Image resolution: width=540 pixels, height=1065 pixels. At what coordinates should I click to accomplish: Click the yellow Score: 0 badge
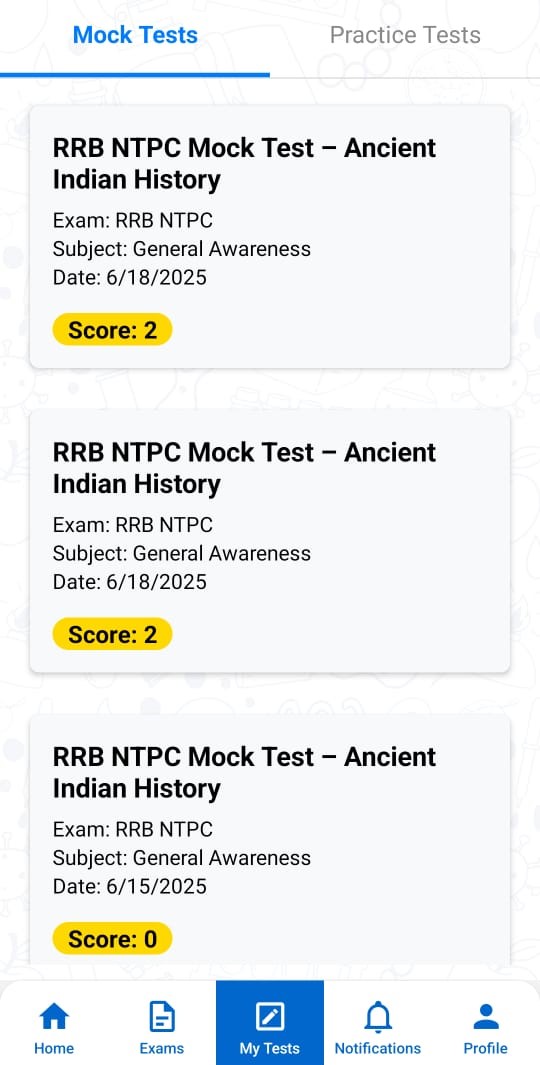[x=112, y=939]
